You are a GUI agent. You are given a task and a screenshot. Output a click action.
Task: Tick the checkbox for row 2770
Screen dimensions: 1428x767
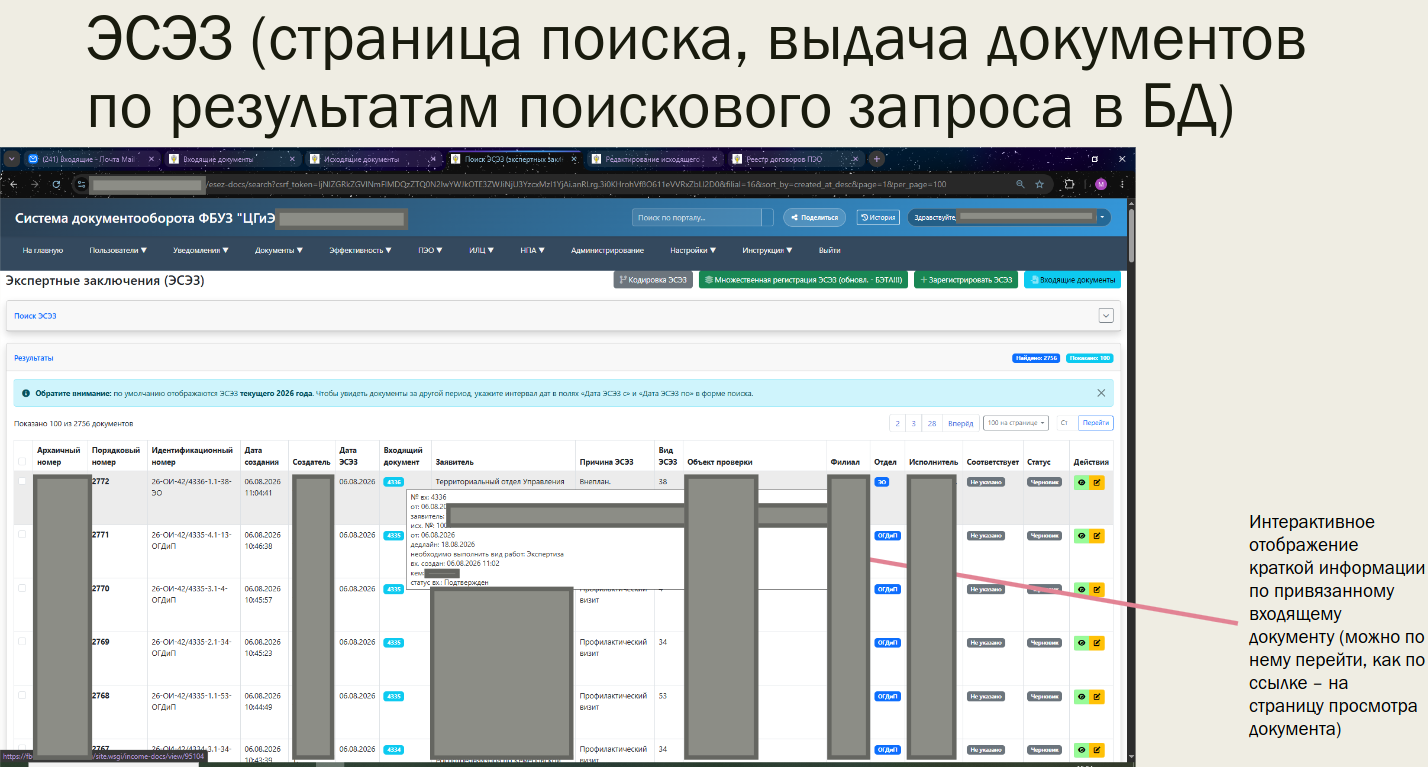pyautogui.click(x=22, y=588)
